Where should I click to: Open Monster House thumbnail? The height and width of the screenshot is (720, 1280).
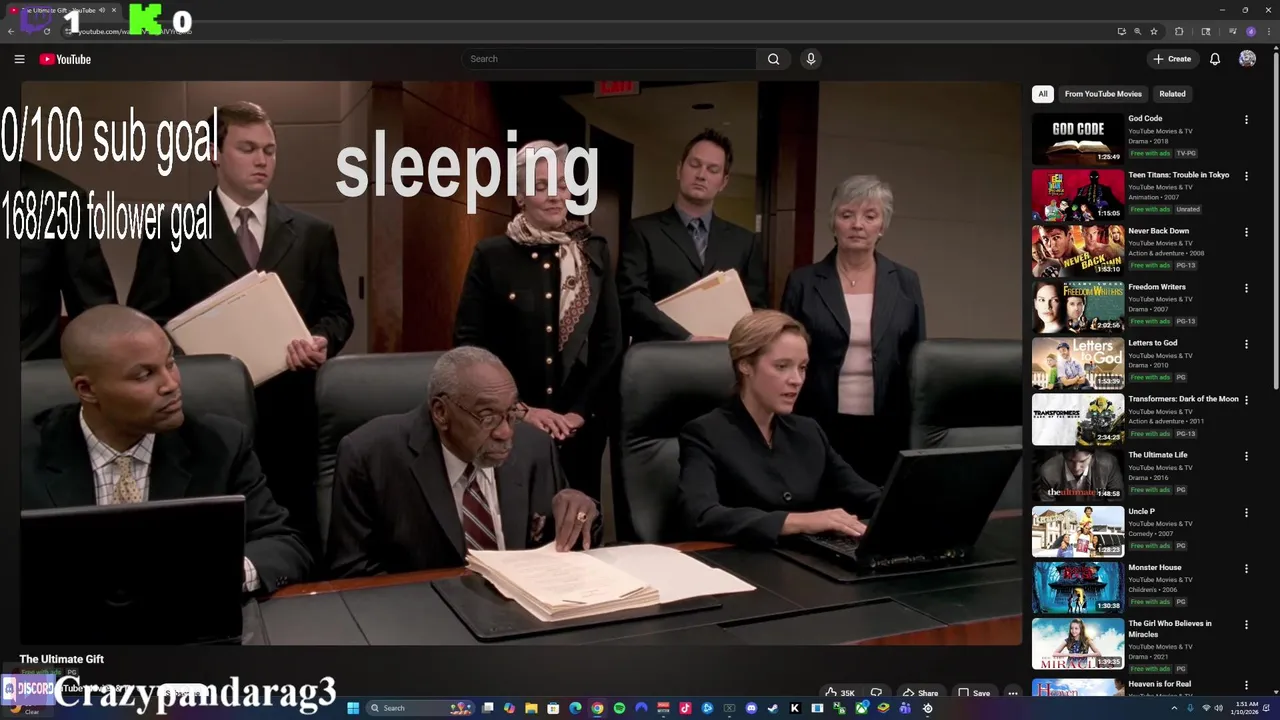[1078, 586]
